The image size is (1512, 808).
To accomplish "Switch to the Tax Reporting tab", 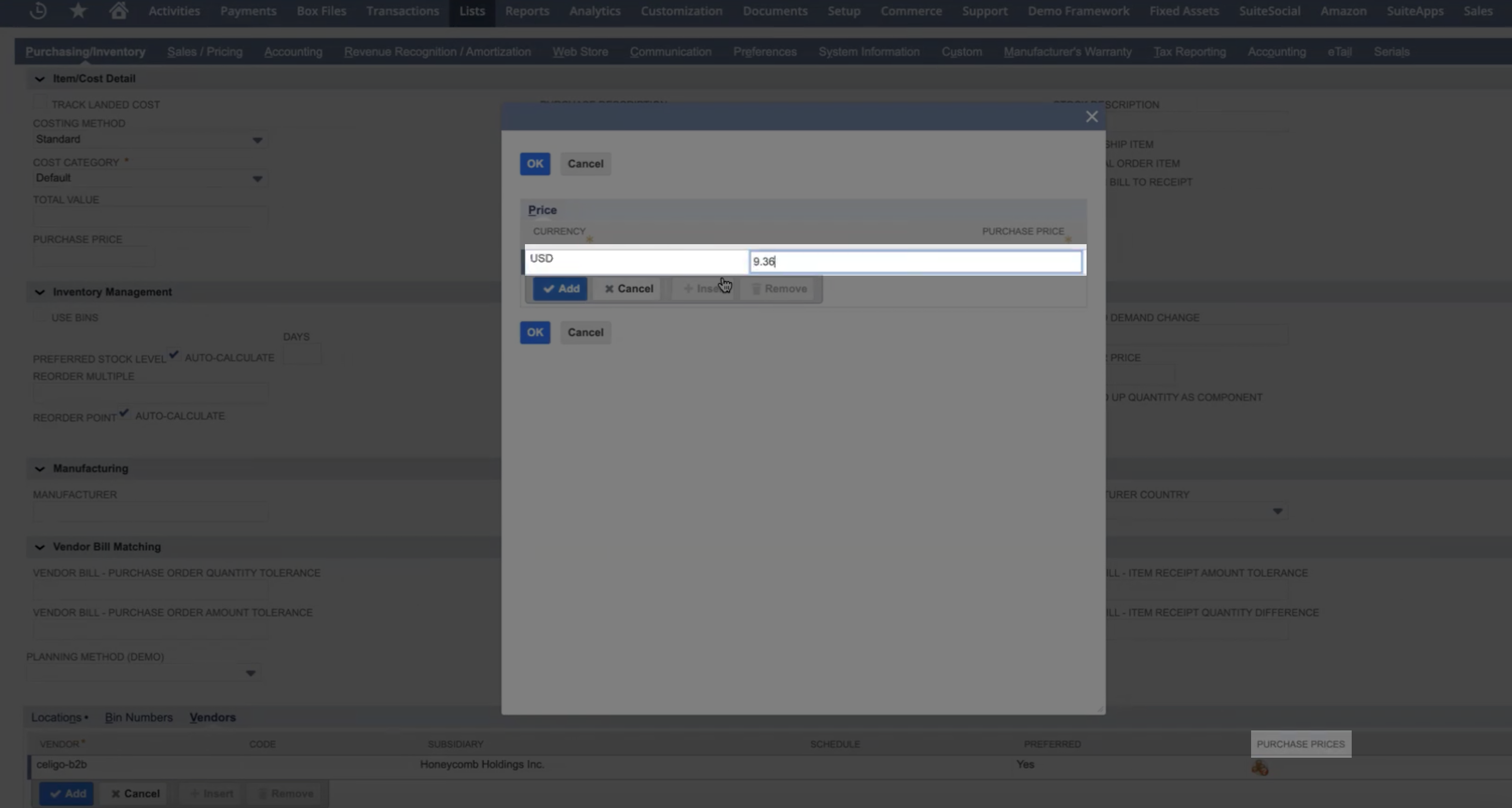I will [x=1189, y=52].
